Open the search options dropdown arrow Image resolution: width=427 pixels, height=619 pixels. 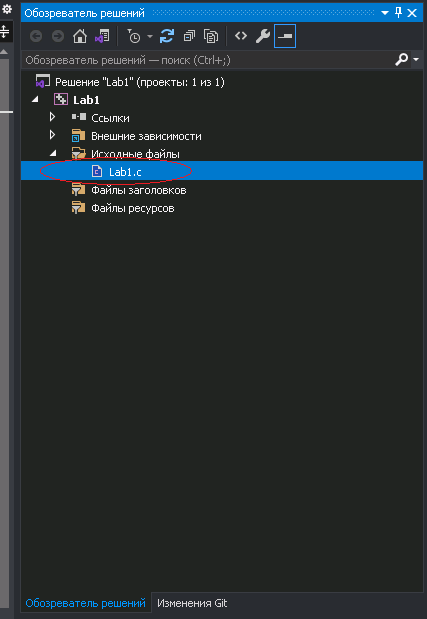[x=416, y=60]
